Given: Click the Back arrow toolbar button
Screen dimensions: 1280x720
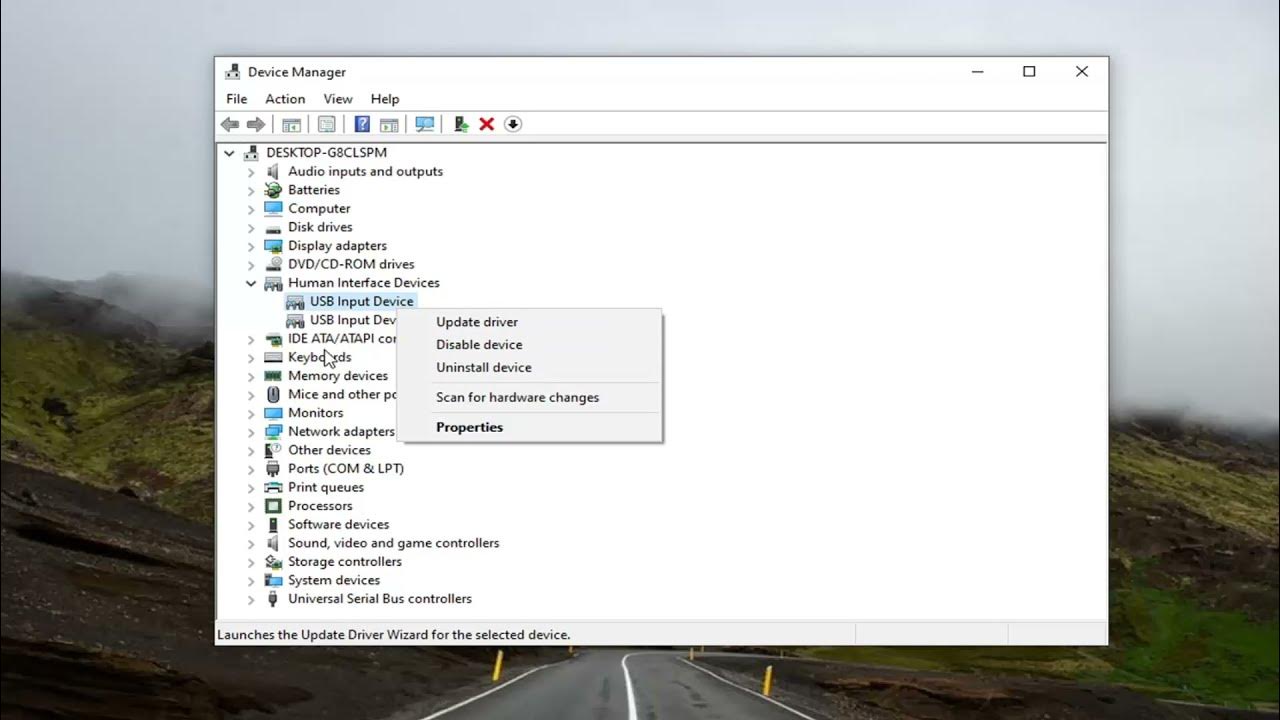Looking at the screenshot, I should tap(230, 124).
